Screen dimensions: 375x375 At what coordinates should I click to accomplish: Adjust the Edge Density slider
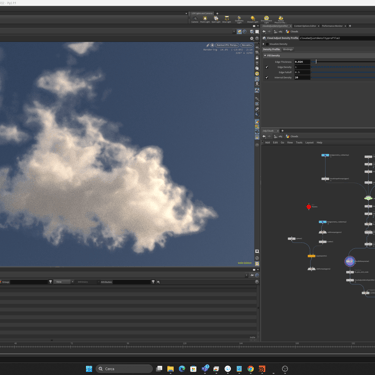pos(343,67)
